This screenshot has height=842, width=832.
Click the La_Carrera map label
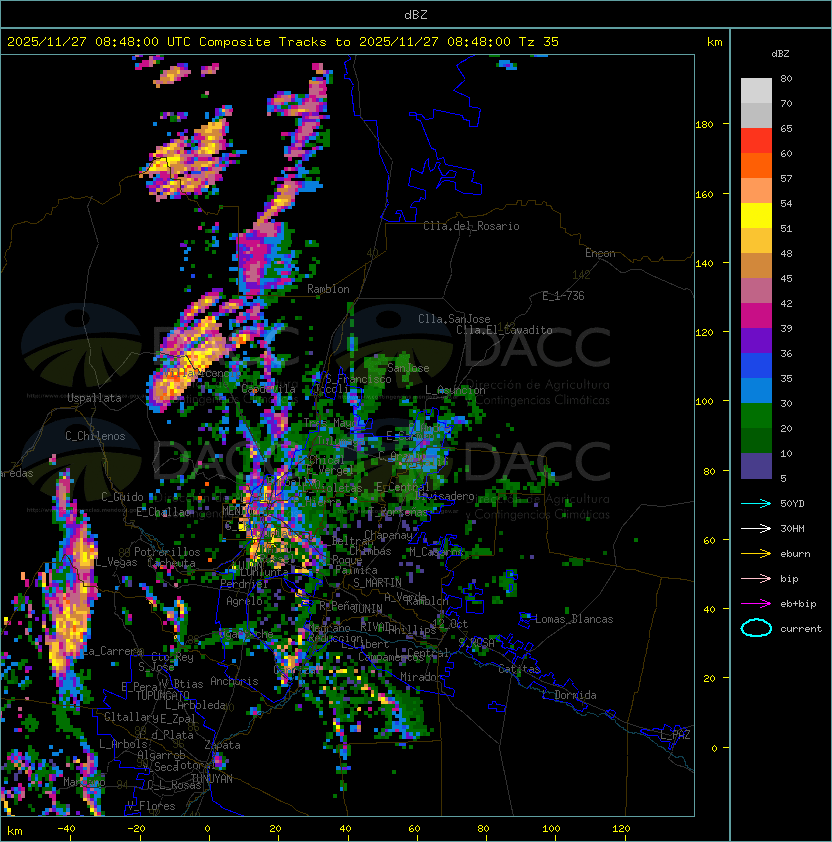tap(113, 651)
